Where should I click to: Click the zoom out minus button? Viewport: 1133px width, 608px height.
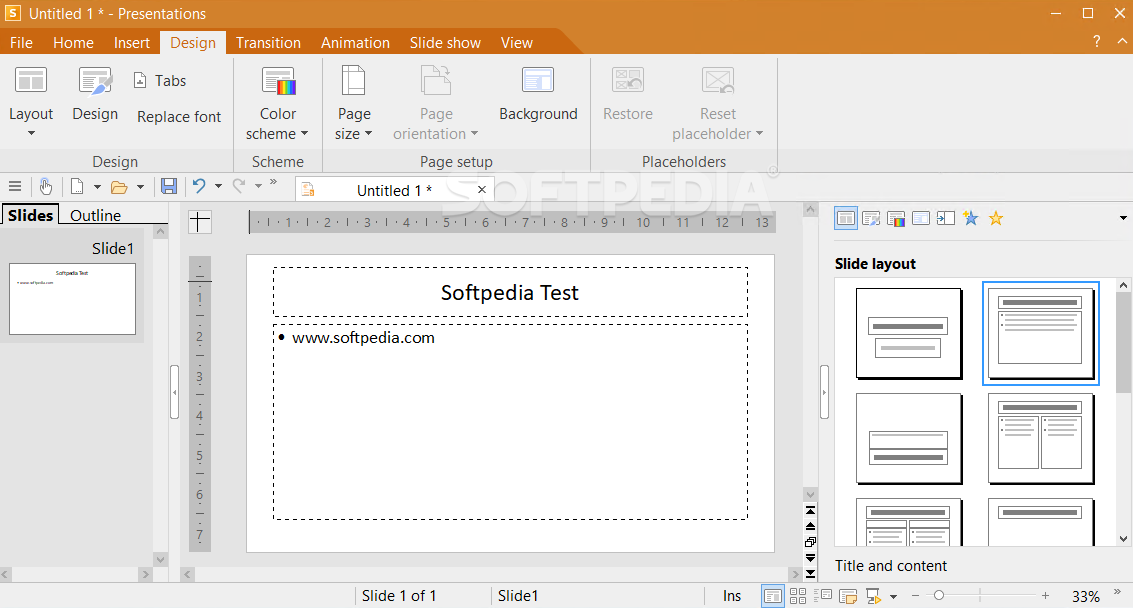coord(915,596)
